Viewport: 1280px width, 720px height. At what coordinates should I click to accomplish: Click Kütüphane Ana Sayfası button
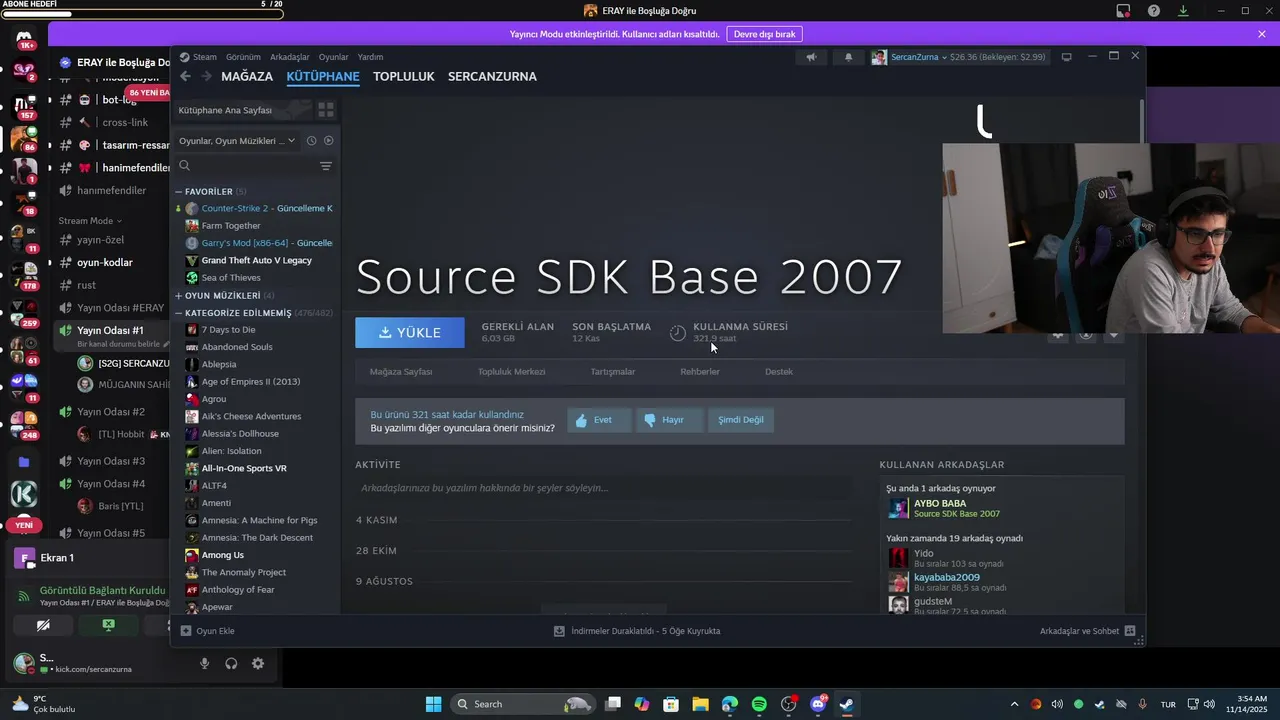[x=243, y=110]
